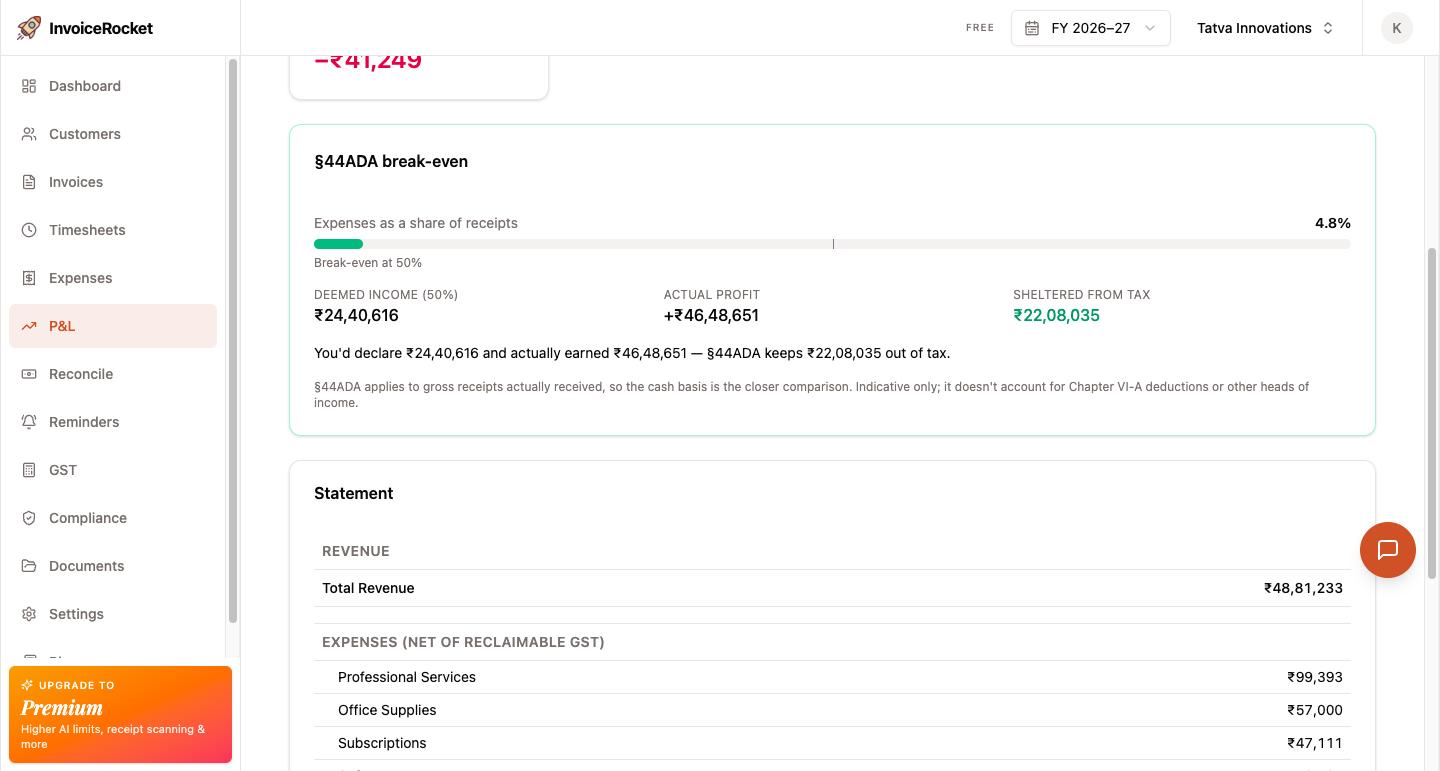Click the Reminders bell icon
The width and height of the screenshot is (1440, 771).
(x=29, y=422)
